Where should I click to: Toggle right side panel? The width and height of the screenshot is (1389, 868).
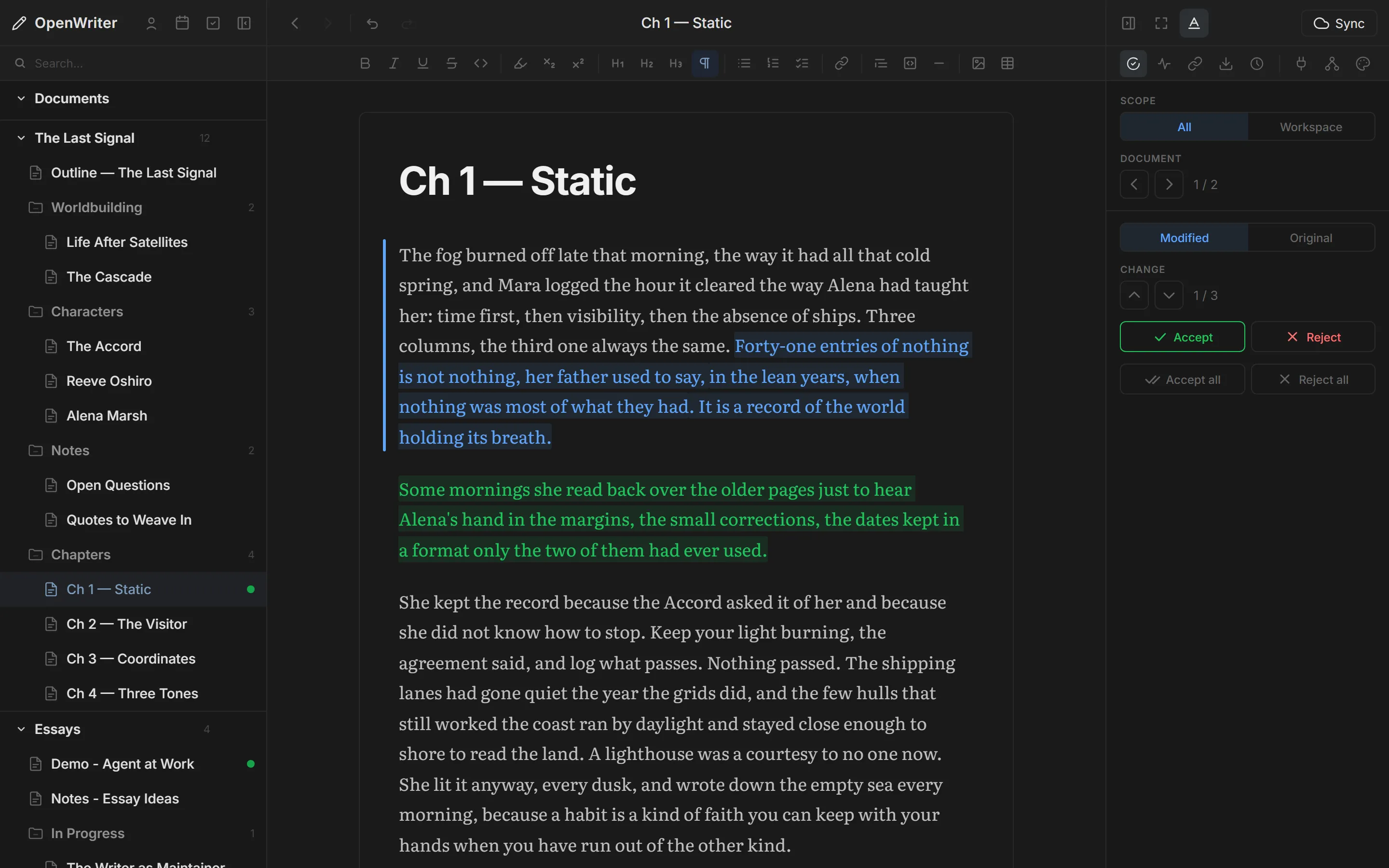coord(1129,24)
